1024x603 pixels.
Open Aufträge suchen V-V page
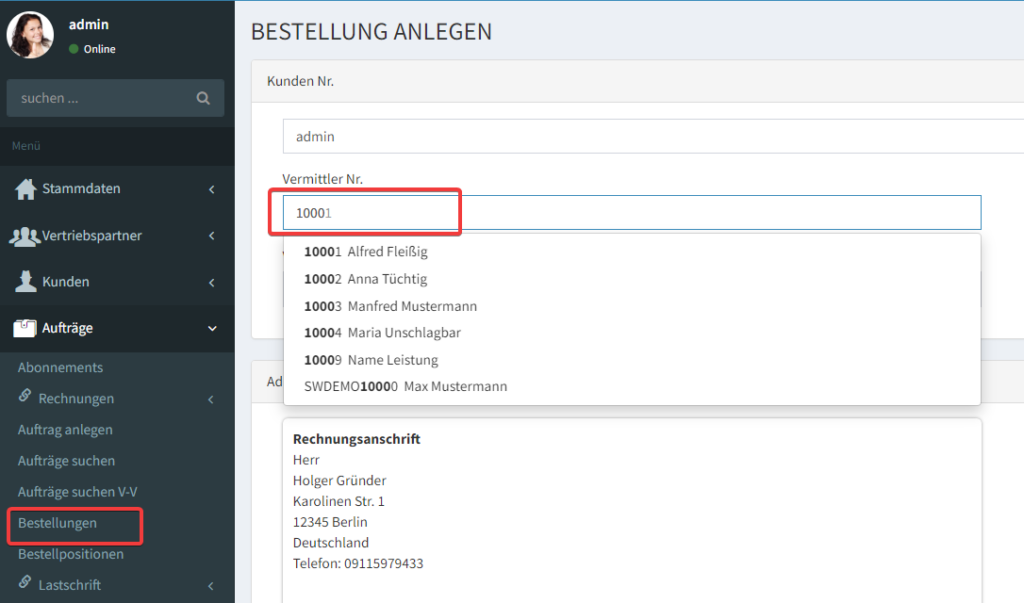coord(75,492)
